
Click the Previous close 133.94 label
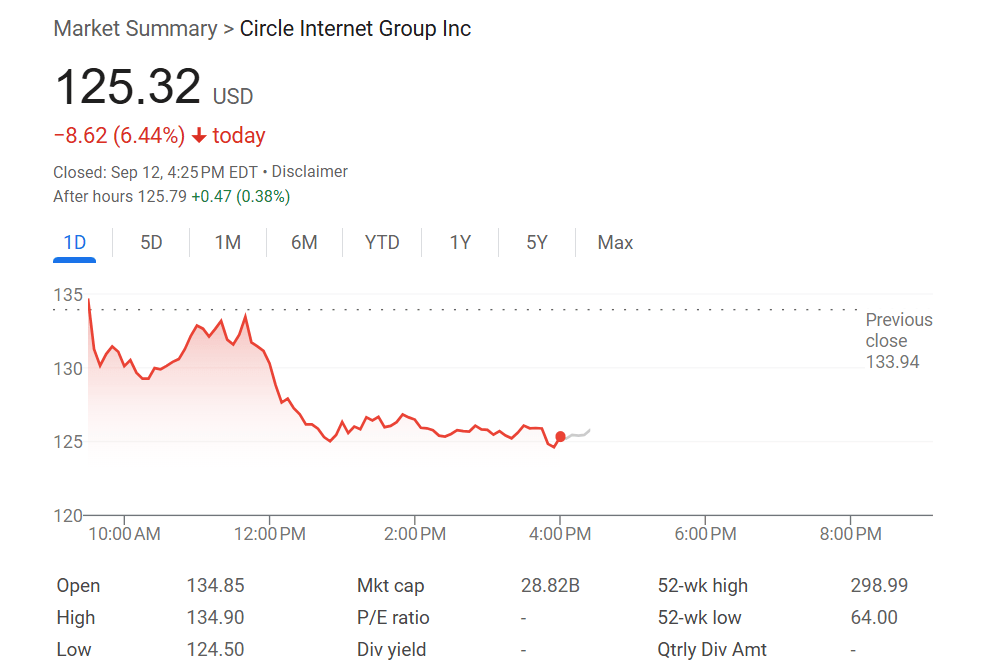coord(898,341)
